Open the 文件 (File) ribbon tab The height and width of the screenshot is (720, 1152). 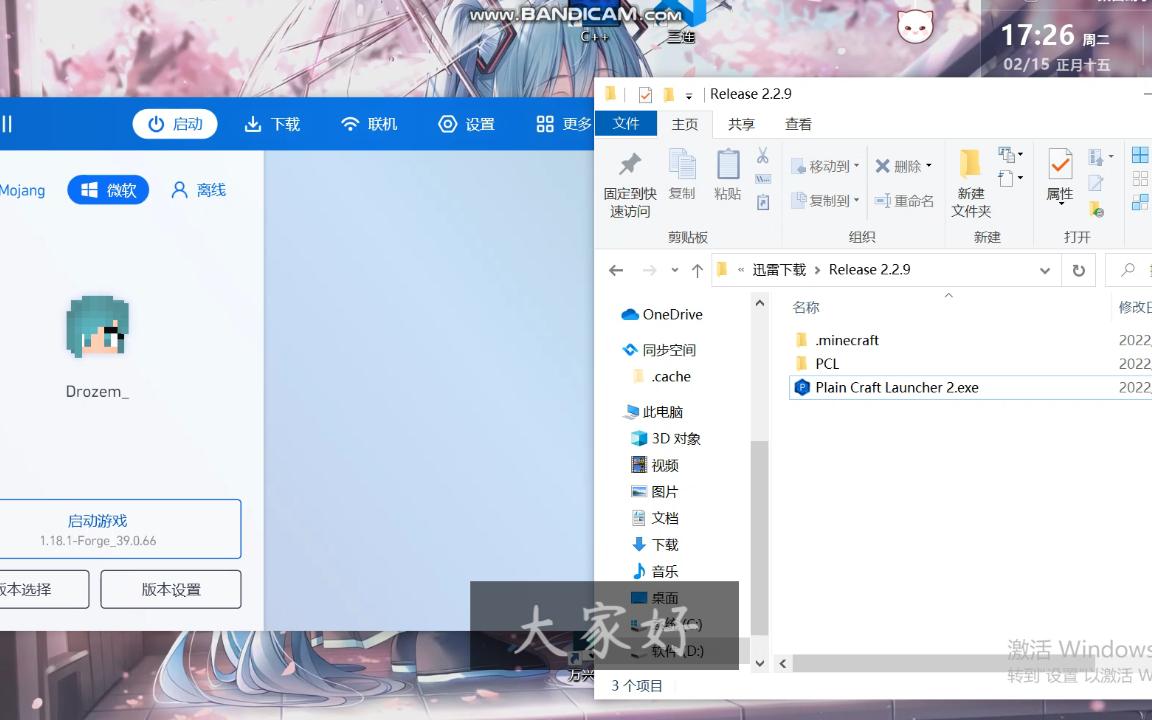626,123
